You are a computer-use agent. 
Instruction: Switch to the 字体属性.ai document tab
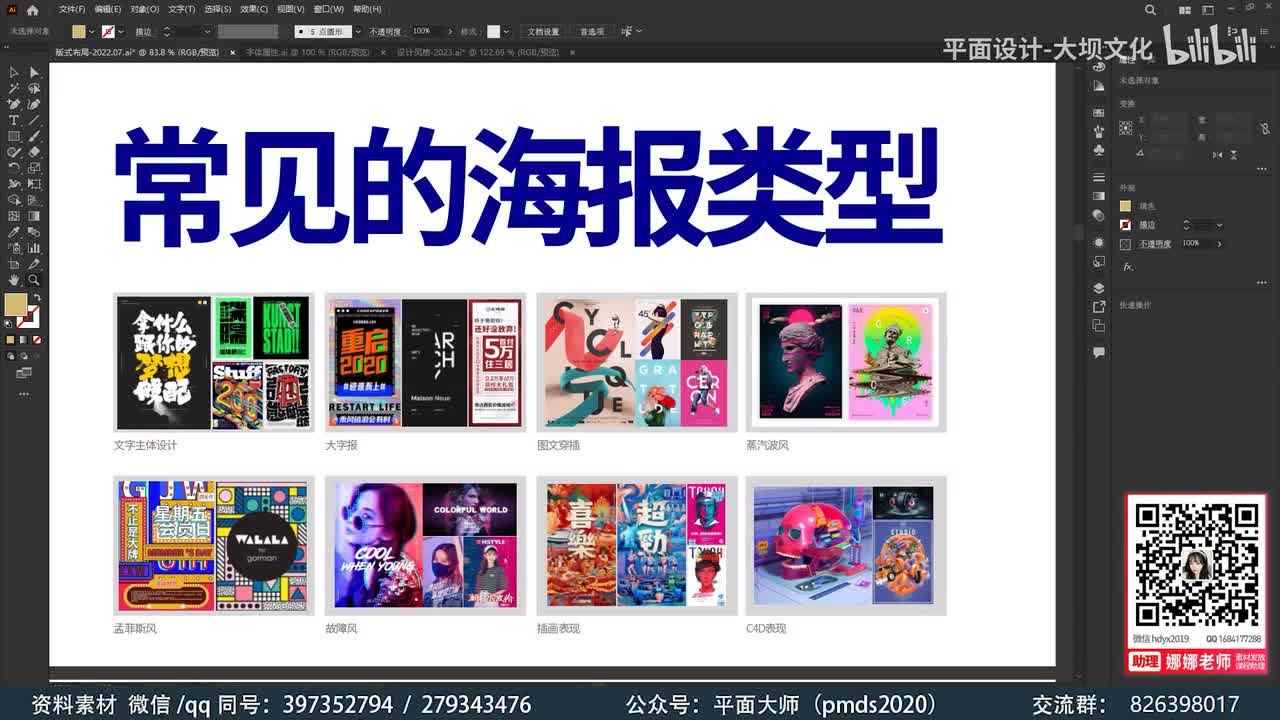[x=309, y=52]
